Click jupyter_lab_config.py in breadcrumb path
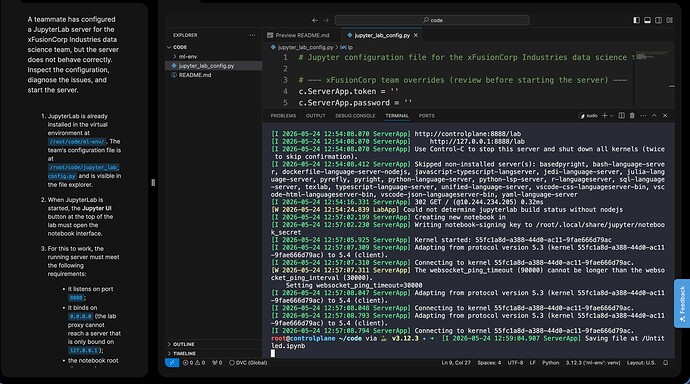Viewport: 690px width, 384px height. click(305, 47)
